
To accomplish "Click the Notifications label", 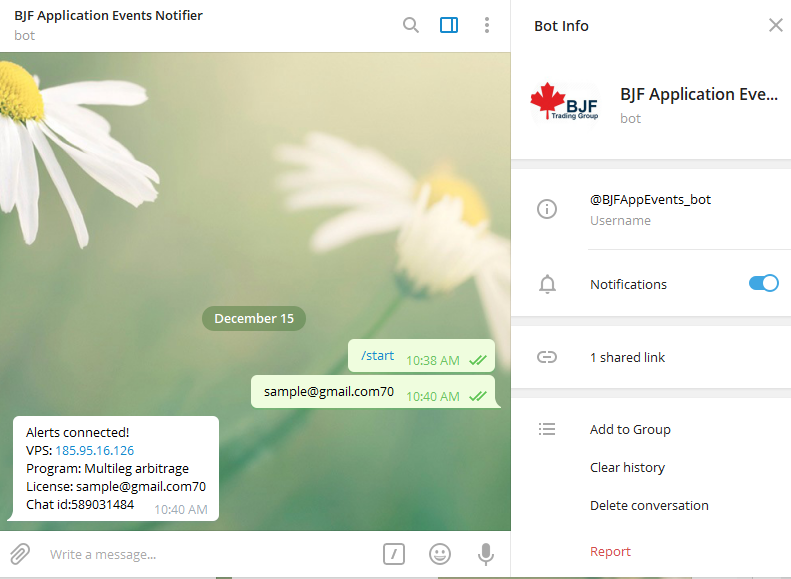I will pyautogui.click(x=628, y=284).
